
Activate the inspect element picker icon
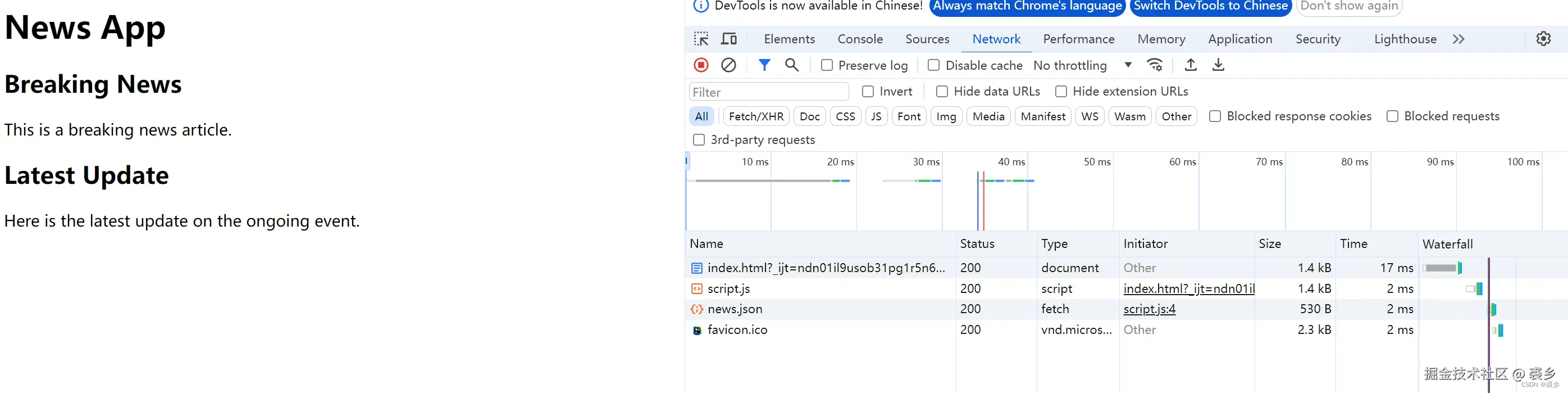pyautogui.click(x=701, y=39)
